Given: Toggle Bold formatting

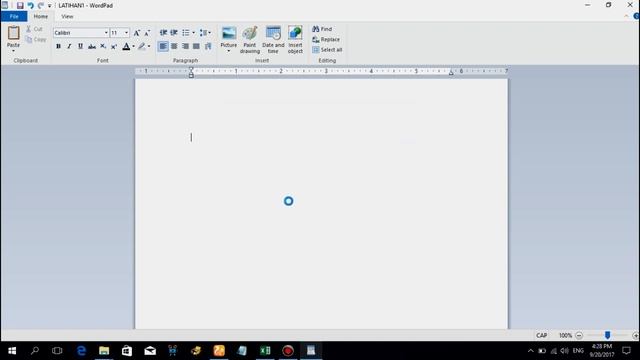Looking at the screenshot, I should (58, 47).
